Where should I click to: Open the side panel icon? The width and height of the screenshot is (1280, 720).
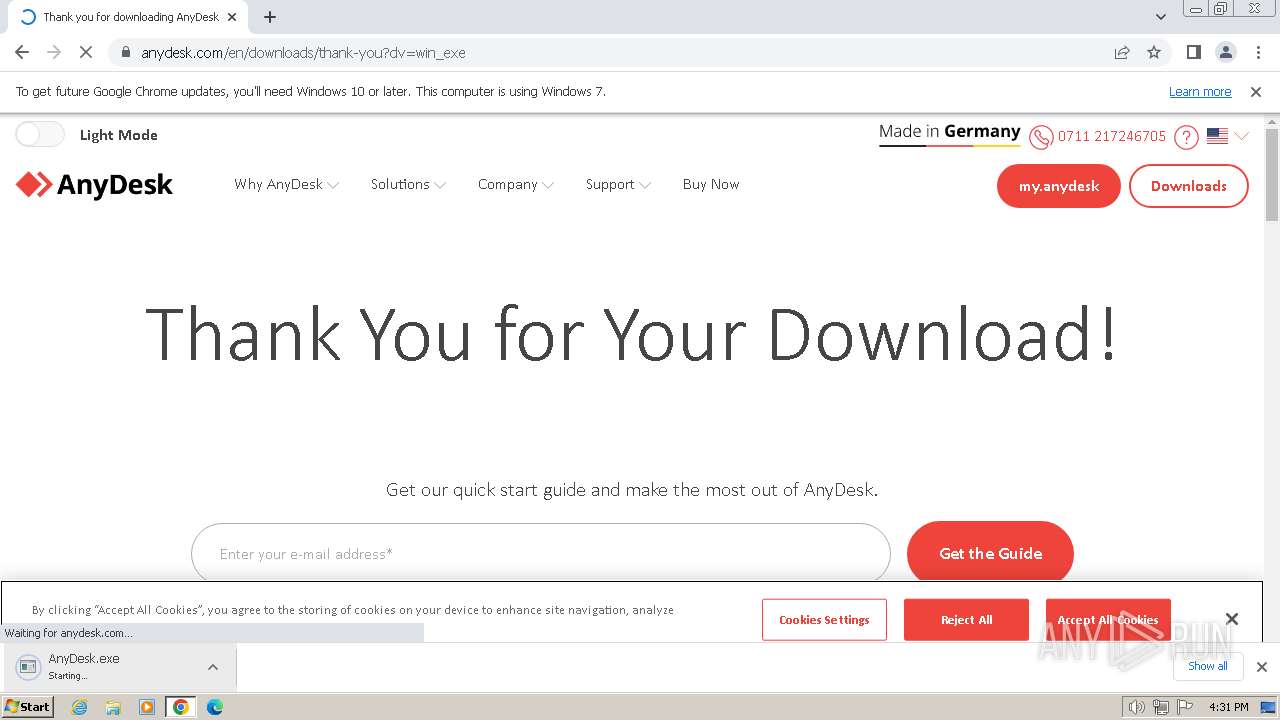tap(1193, 52)
